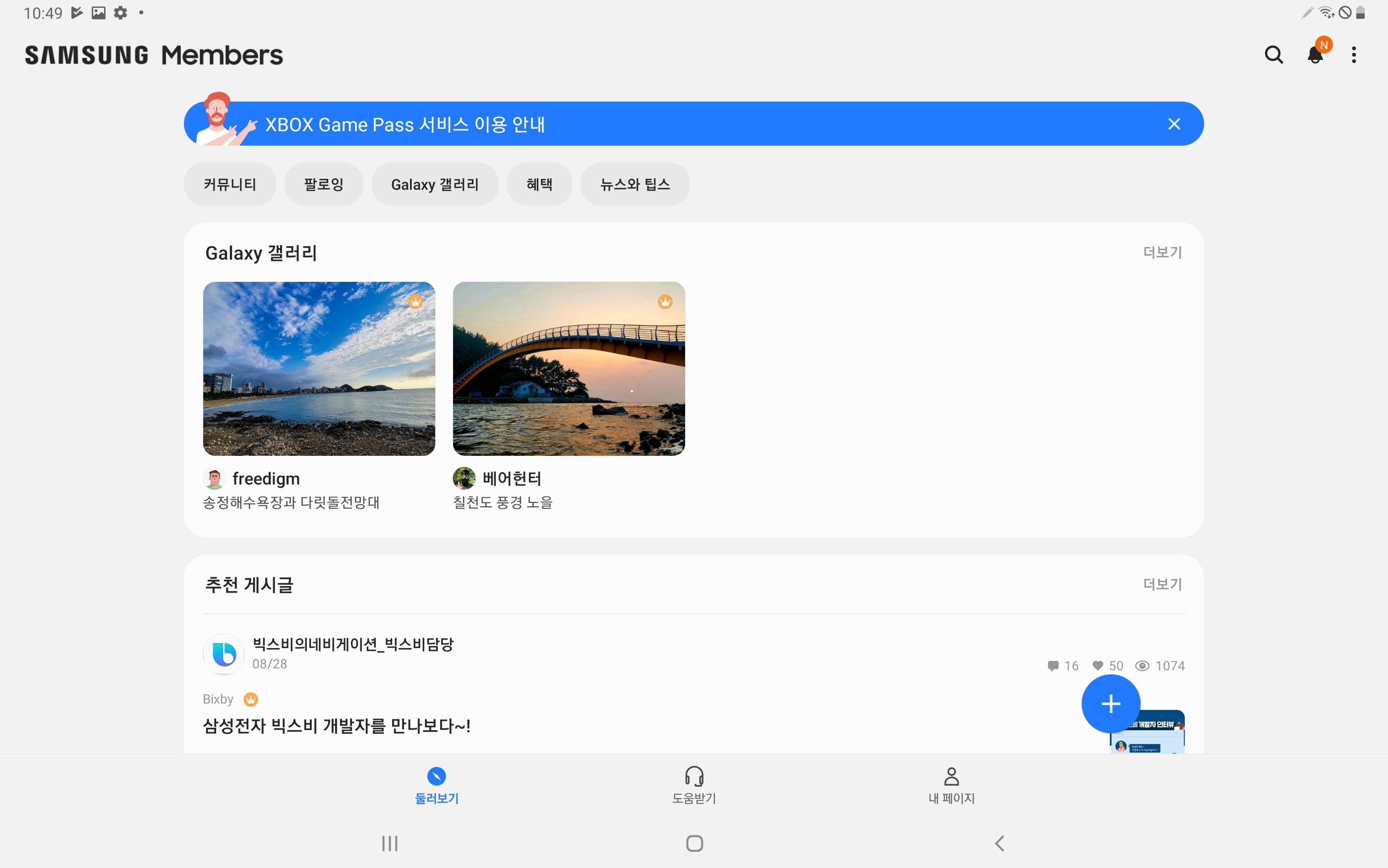Select the 팔로잉 chip
This screenshot has height=868, width=1388.
pyautogui.click(x=323, y=184)
